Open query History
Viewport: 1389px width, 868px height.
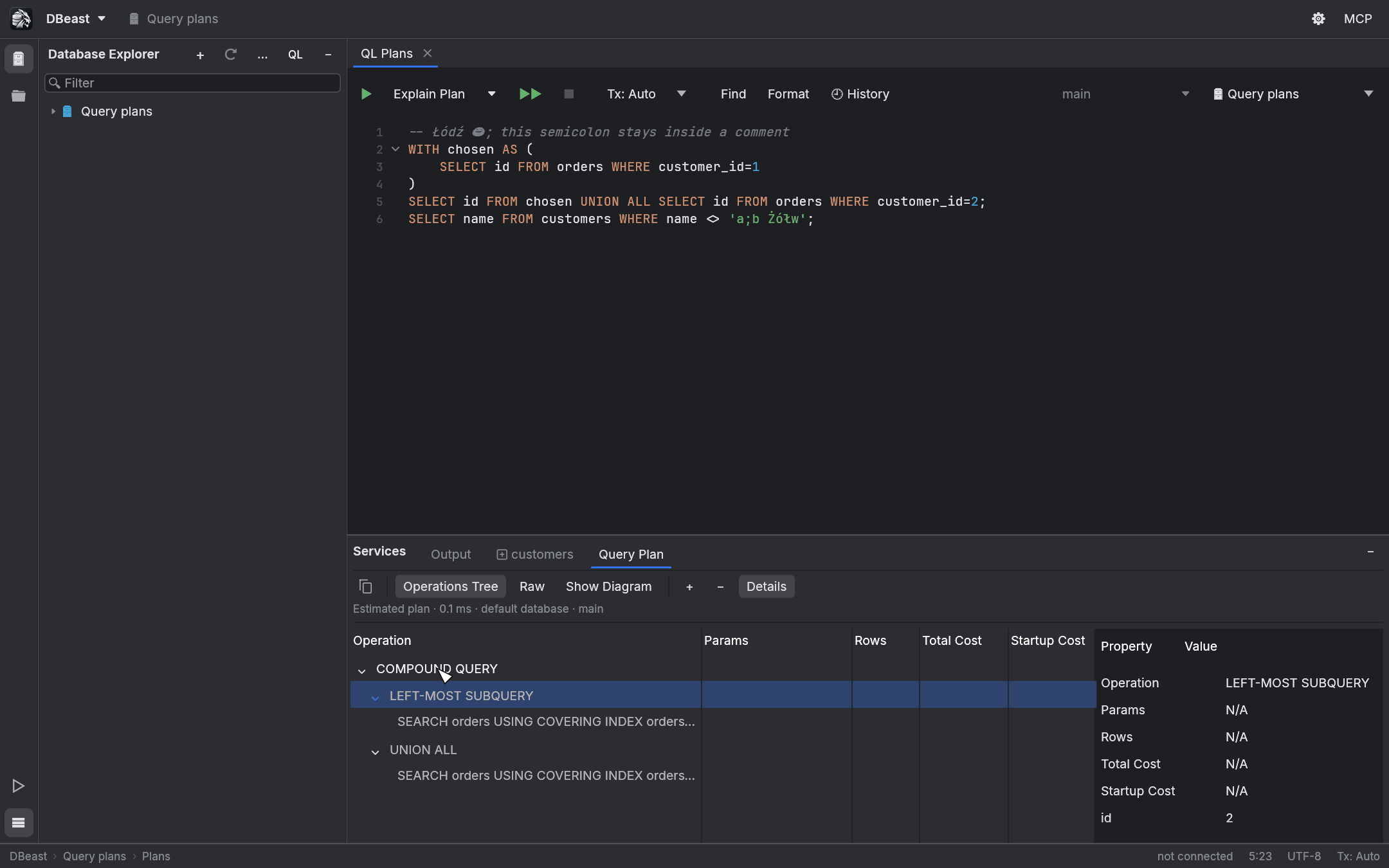point(860,94)
